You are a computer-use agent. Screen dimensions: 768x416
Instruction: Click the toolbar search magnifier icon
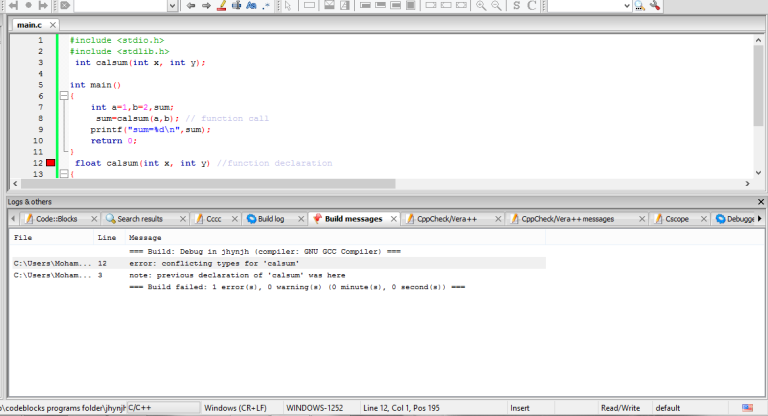(x=640, y=6)
